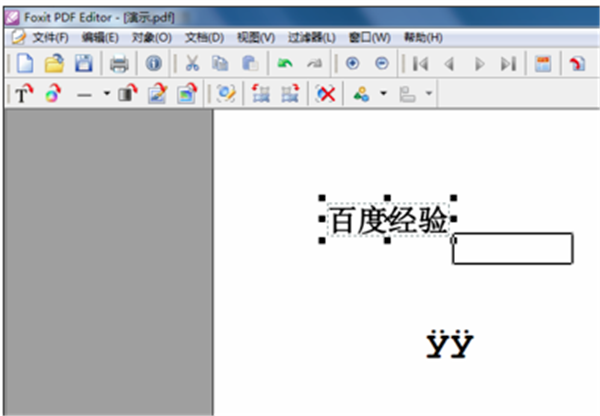
Task: Click the greyed-out redo arrow
Action: coord(314,64)
